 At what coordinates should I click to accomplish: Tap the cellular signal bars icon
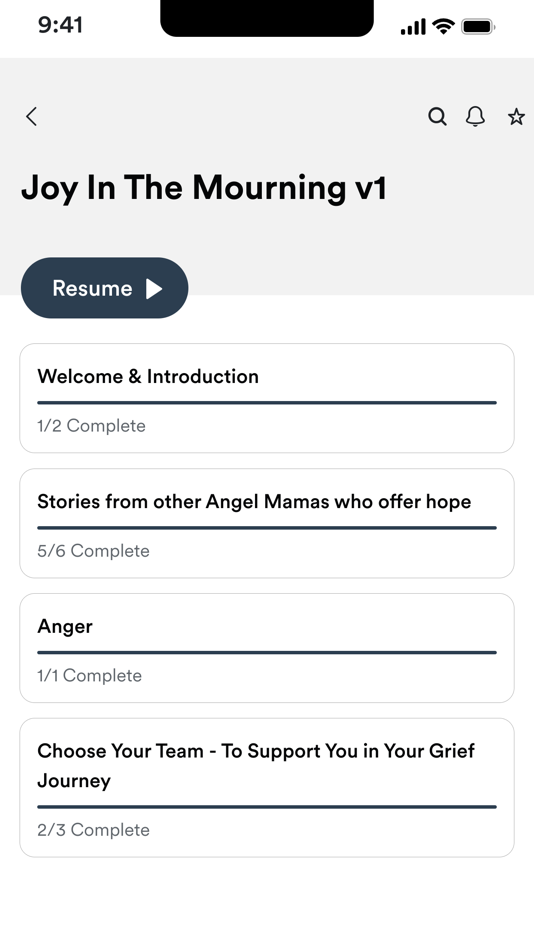point(413,27)
